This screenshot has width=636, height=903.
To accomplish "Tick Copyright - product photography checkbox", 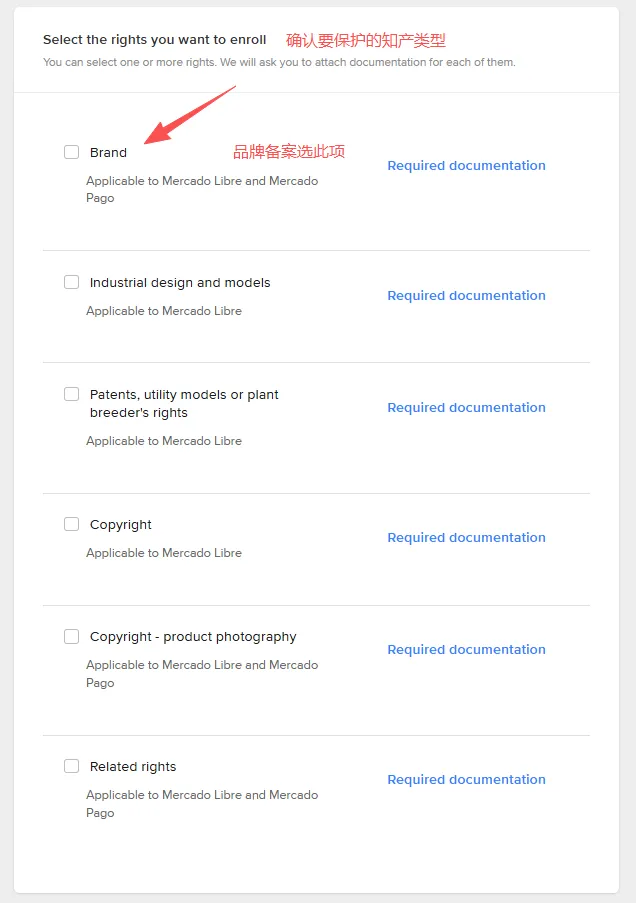I will pos(72,636).
